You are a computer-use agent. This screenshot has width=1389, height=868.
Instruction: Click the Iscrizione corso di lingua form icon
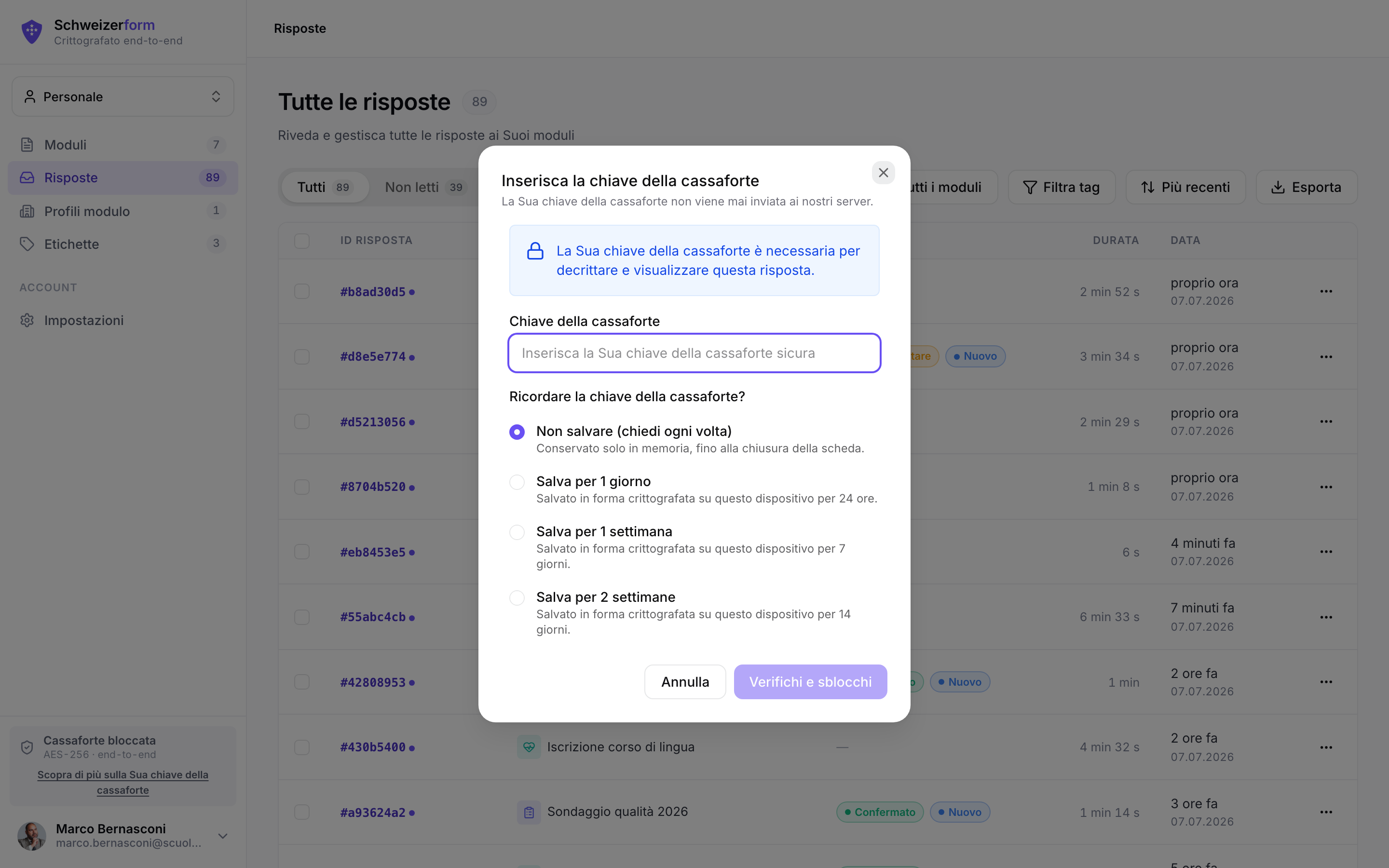pos(529,747)
